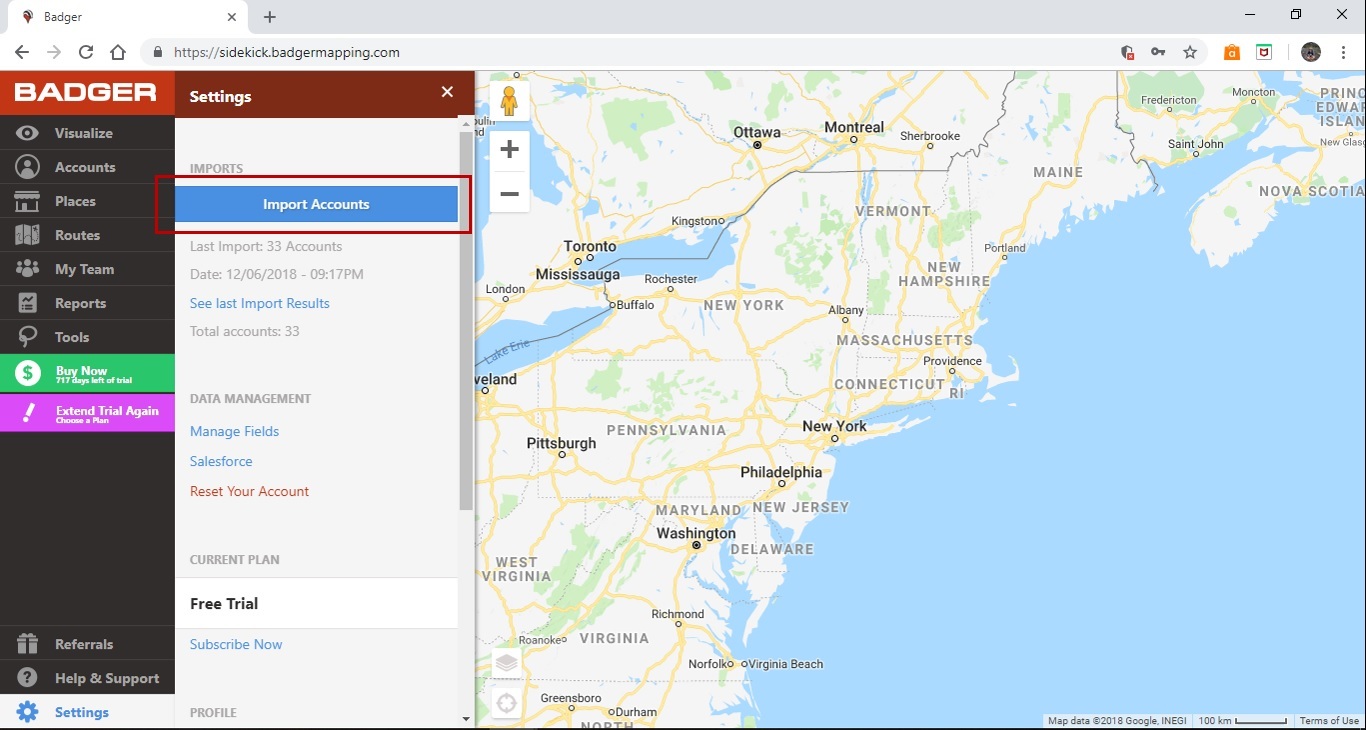
Task: Click the key password icon in address bar
Action: click(x=1158, y=52)
